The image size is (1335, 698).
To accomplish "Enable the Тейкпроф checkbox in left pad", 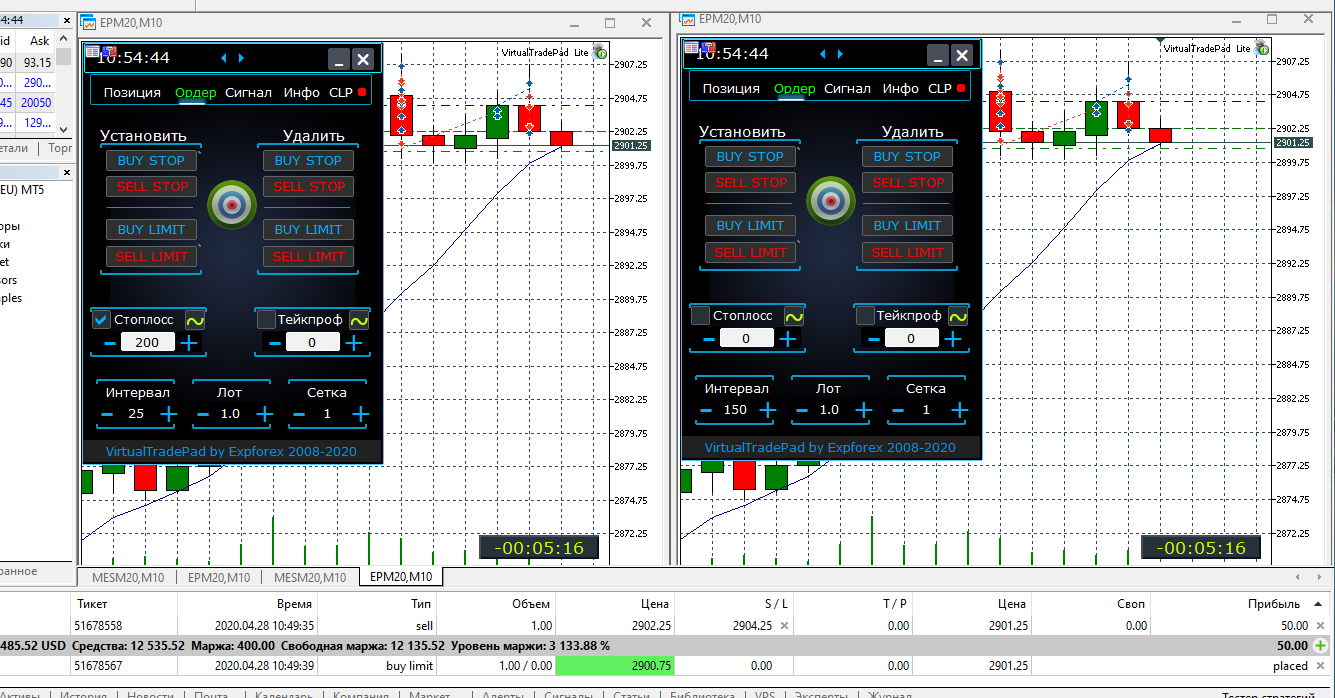I will pos(266,320).
